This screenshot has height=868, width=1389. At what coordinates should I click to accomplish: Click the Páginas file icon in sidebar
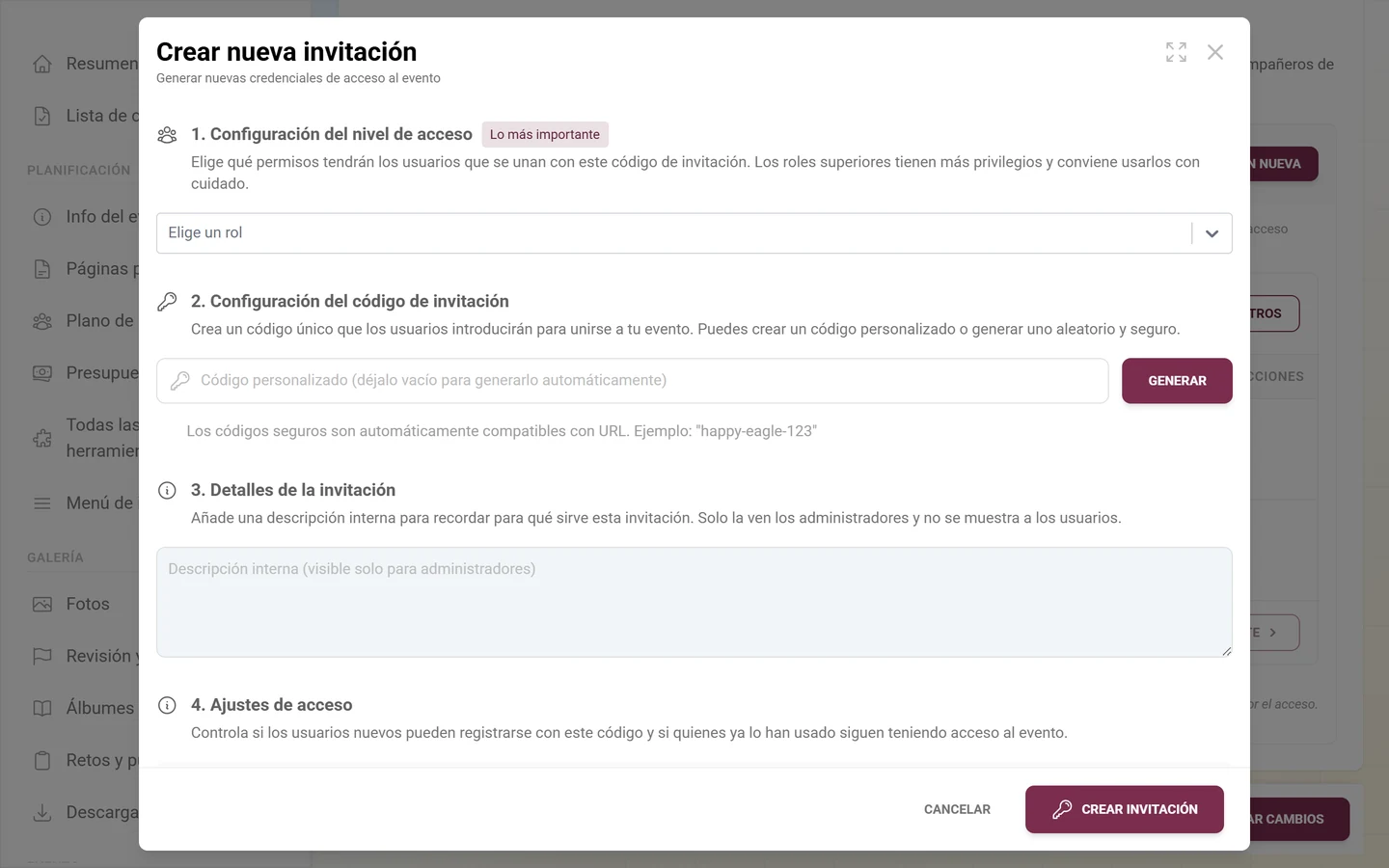[42, 269]
